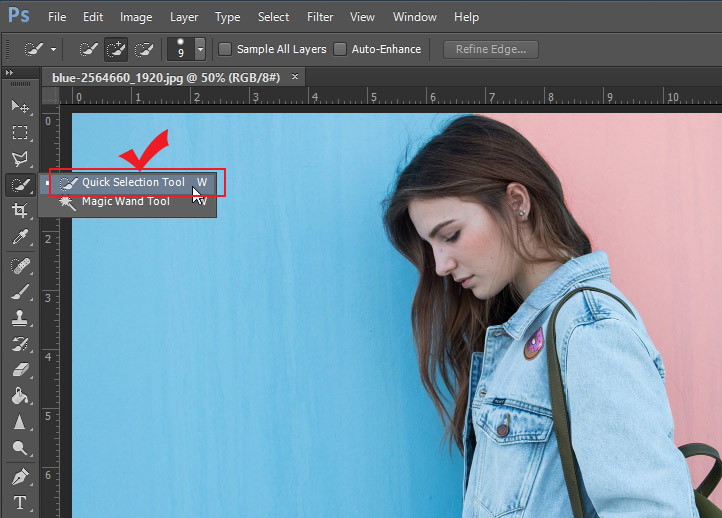Viewport: 722px width, 518px height.
Task: Enable Sample All Layers checkbox
Action: (225, 49)
